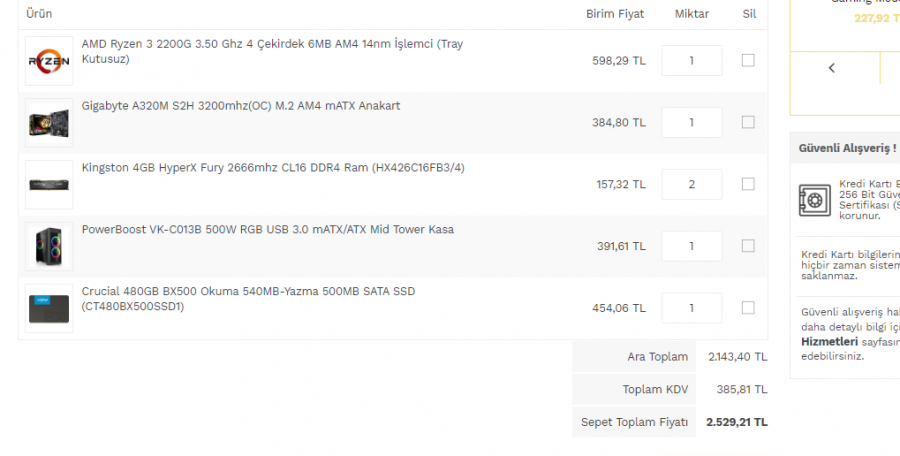Tick delete checkbox for AMD Ryzen 3
This screenshot has width=900, height=456.
click(748, 60)
